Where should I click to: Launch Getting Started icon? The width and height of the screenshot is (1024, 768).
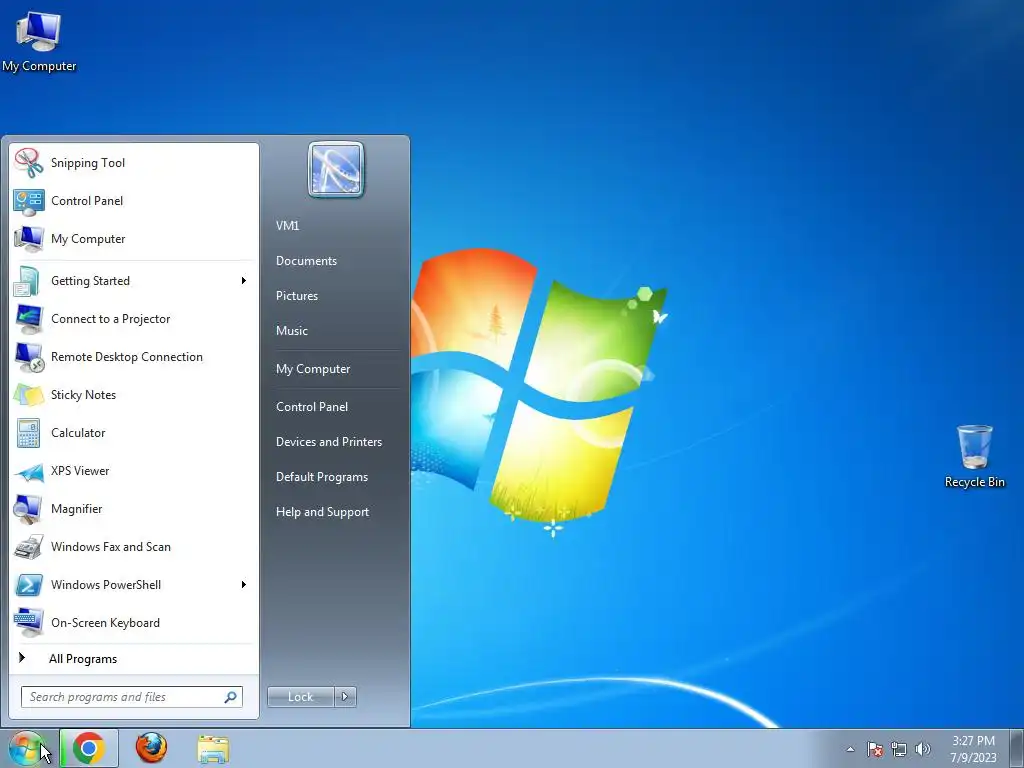[29, 281]
